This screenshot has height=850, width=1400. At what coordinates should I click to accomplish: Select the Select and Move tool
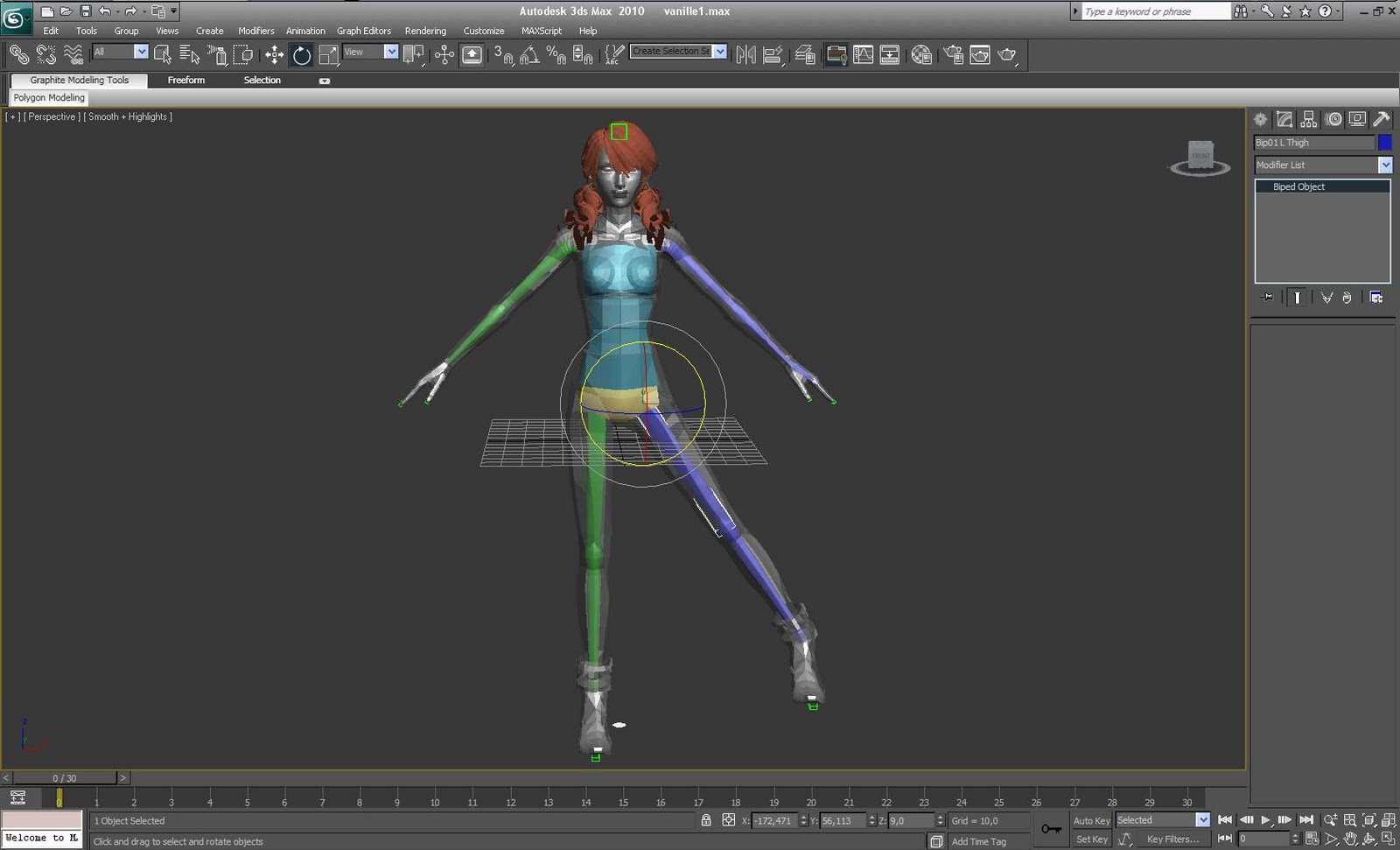[274, 55]
